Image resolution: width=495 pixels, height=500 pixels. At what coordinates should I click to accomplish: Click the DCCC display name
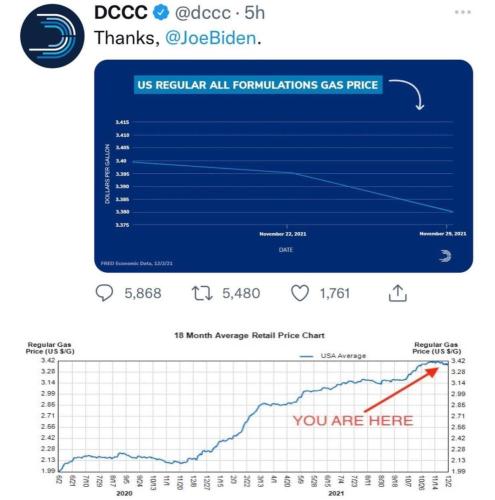coord(121,13)
